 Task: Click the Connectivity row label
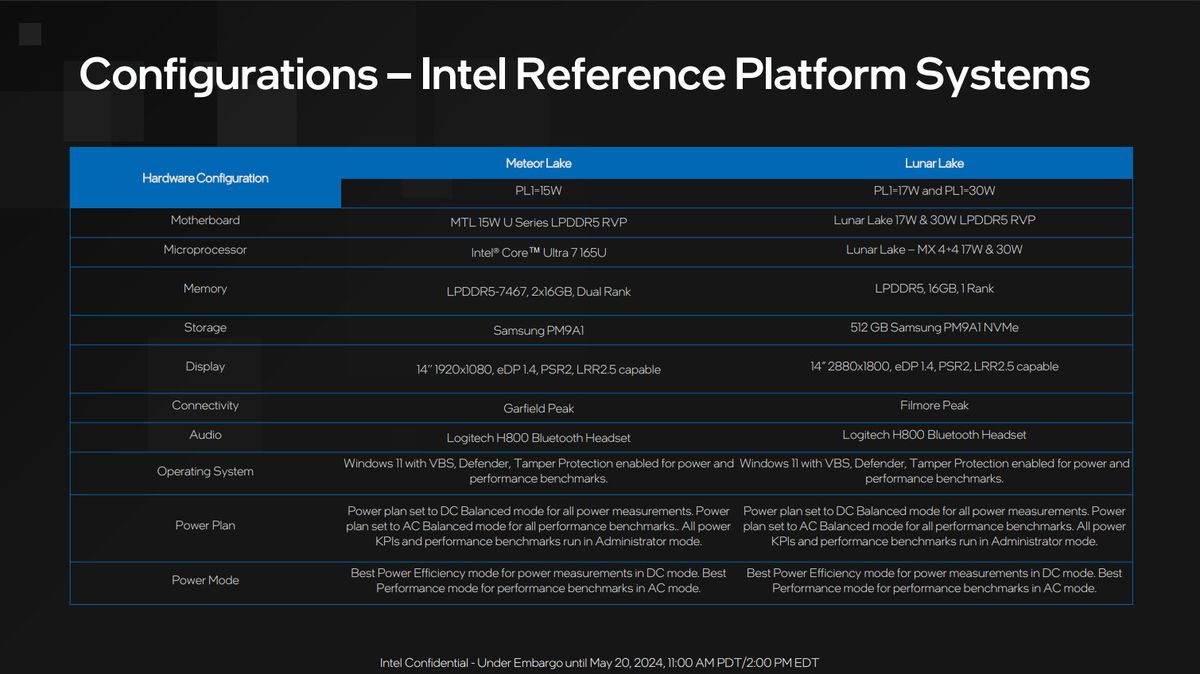(204, 405)
